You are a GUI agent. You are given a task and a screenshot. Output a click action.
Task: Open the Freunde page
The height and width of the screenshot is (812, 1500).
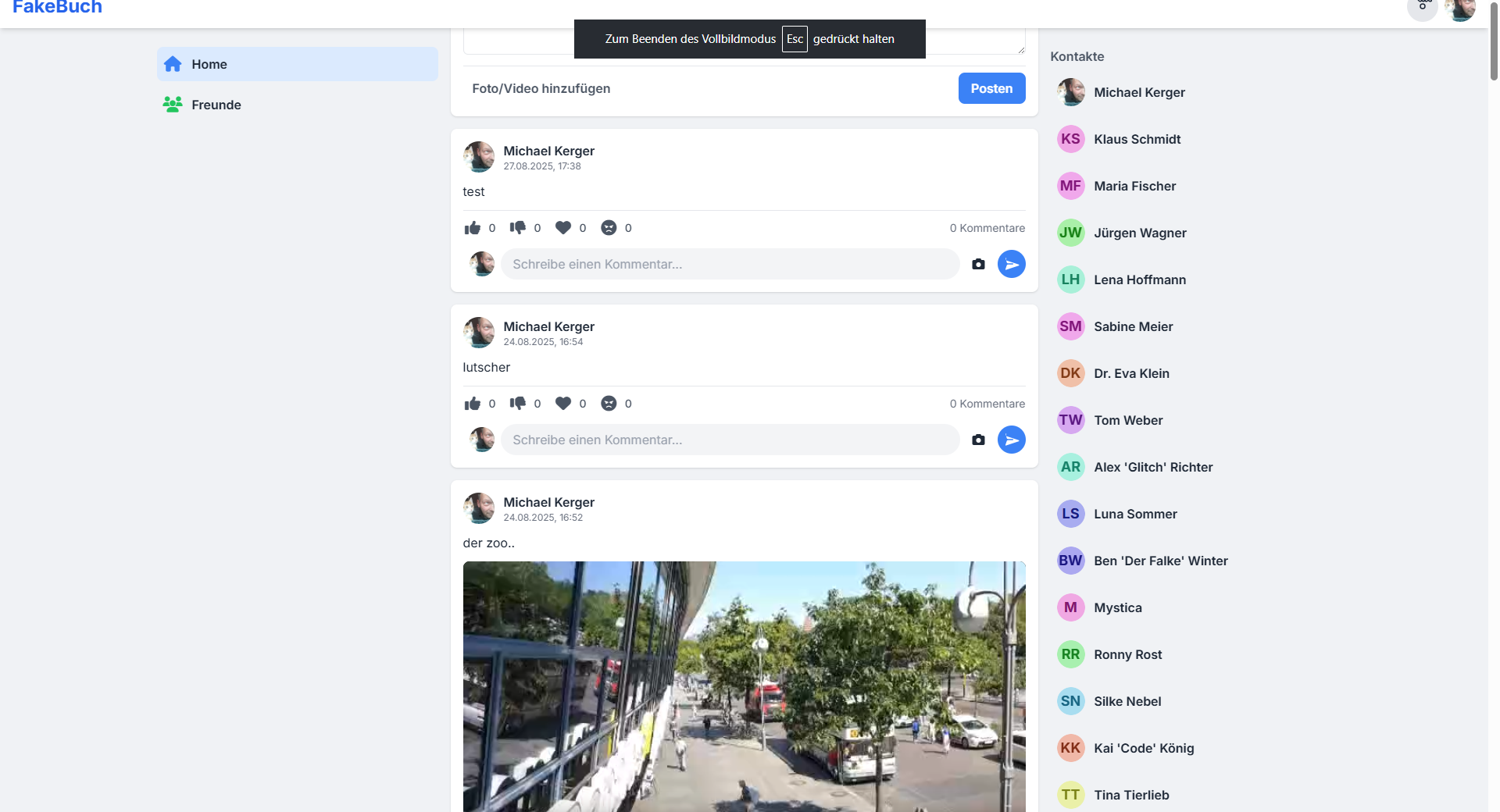point(216,105)
